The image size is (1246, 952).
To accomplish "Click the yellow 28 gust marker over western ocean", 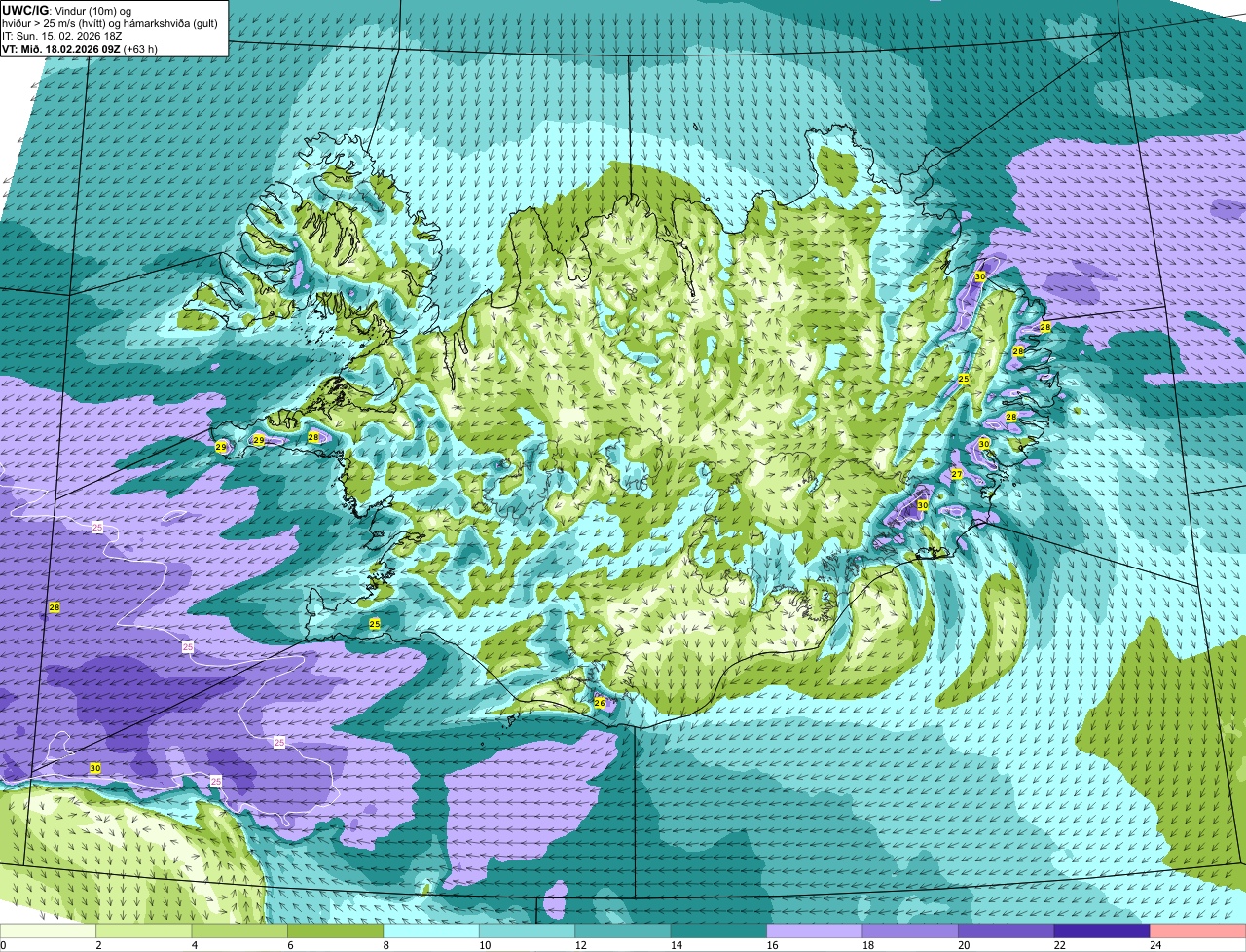I will tap(55, 607).
